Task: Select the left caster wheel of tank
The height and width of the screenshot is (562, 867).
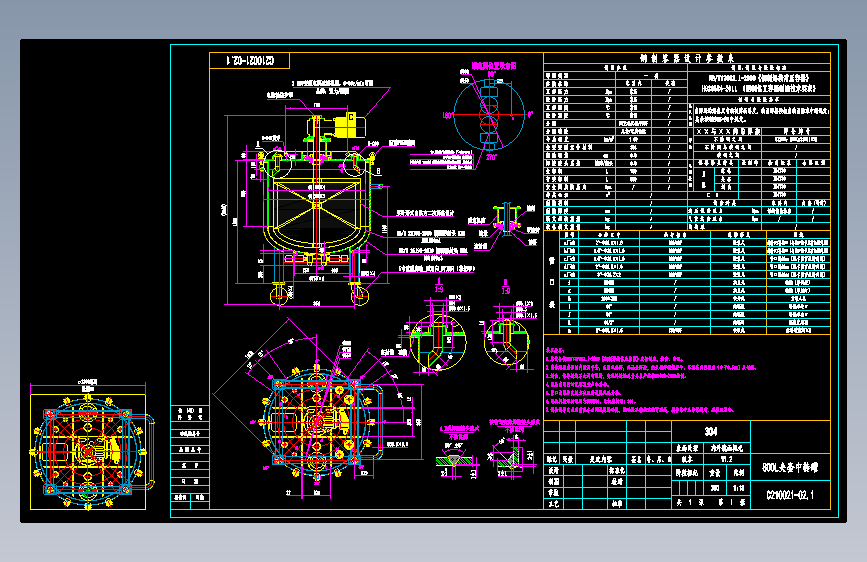Action: tap(279, 296)
